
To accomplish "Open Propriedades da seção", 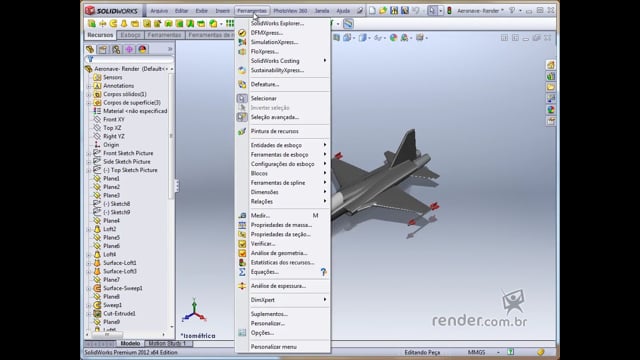I will click(282, 234).
